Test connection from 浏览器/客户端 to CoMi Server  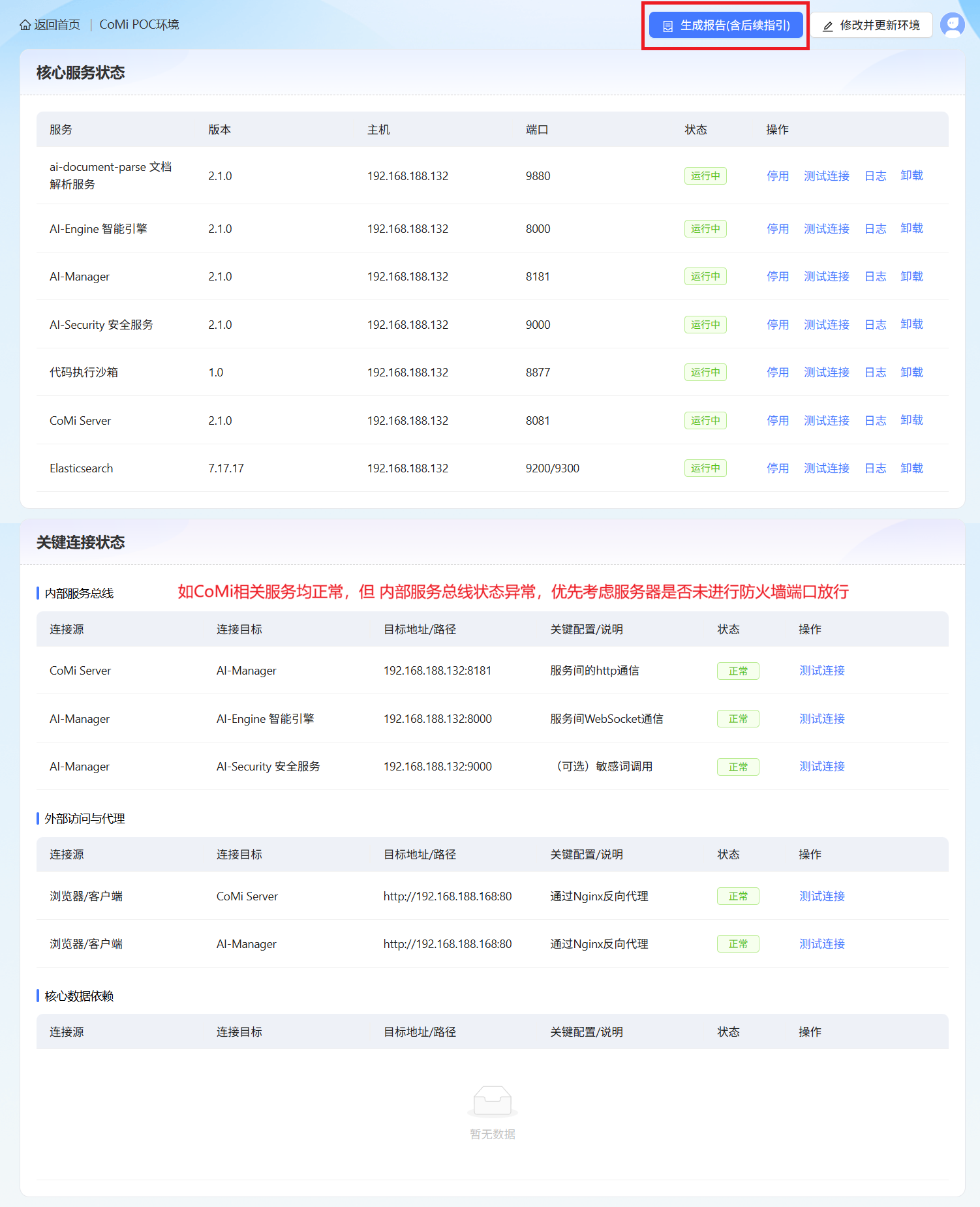click(x=822, y=896)
